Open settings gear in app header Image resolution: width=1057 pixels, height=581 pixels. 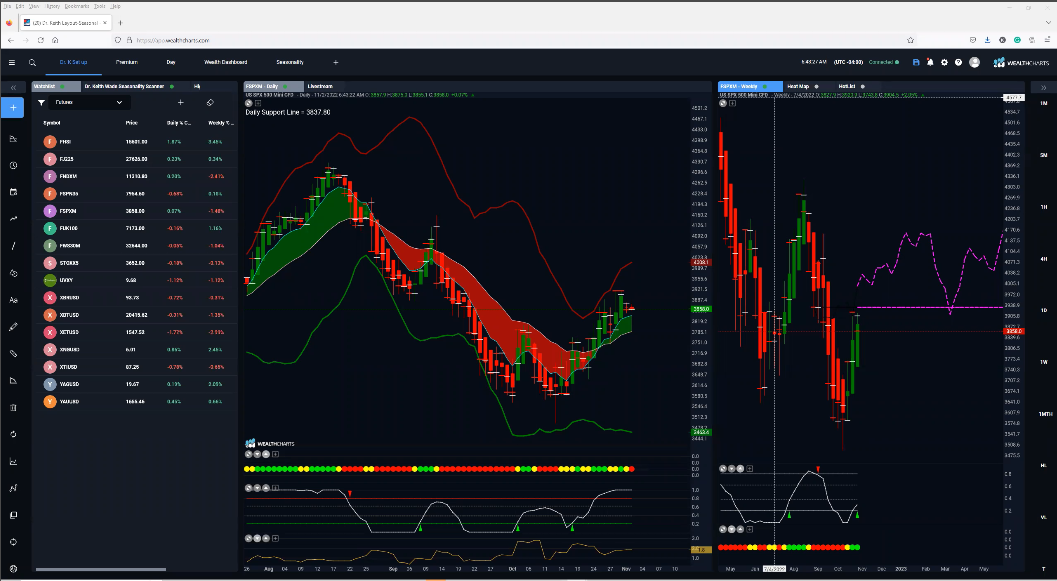click(944, 63)
